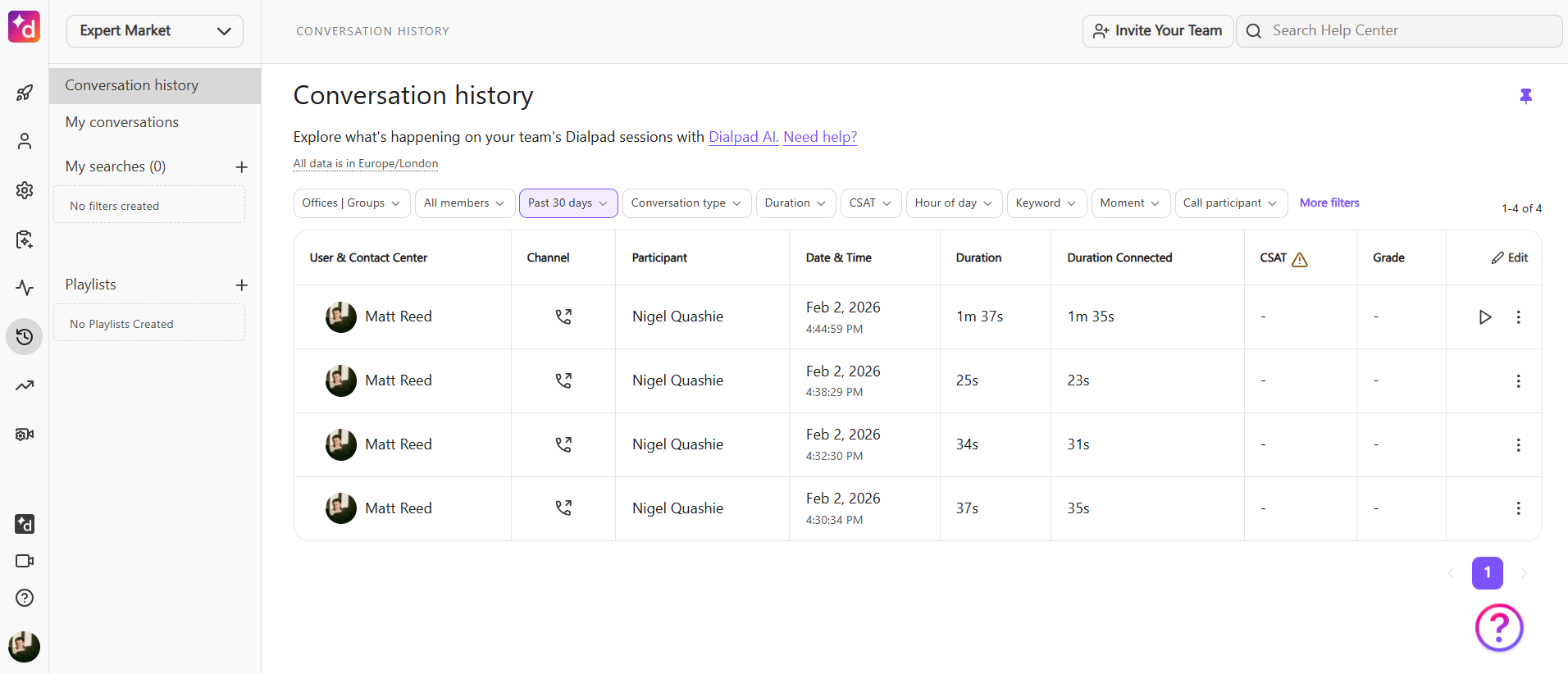Click the Playlists heading

tap(91, 285)
